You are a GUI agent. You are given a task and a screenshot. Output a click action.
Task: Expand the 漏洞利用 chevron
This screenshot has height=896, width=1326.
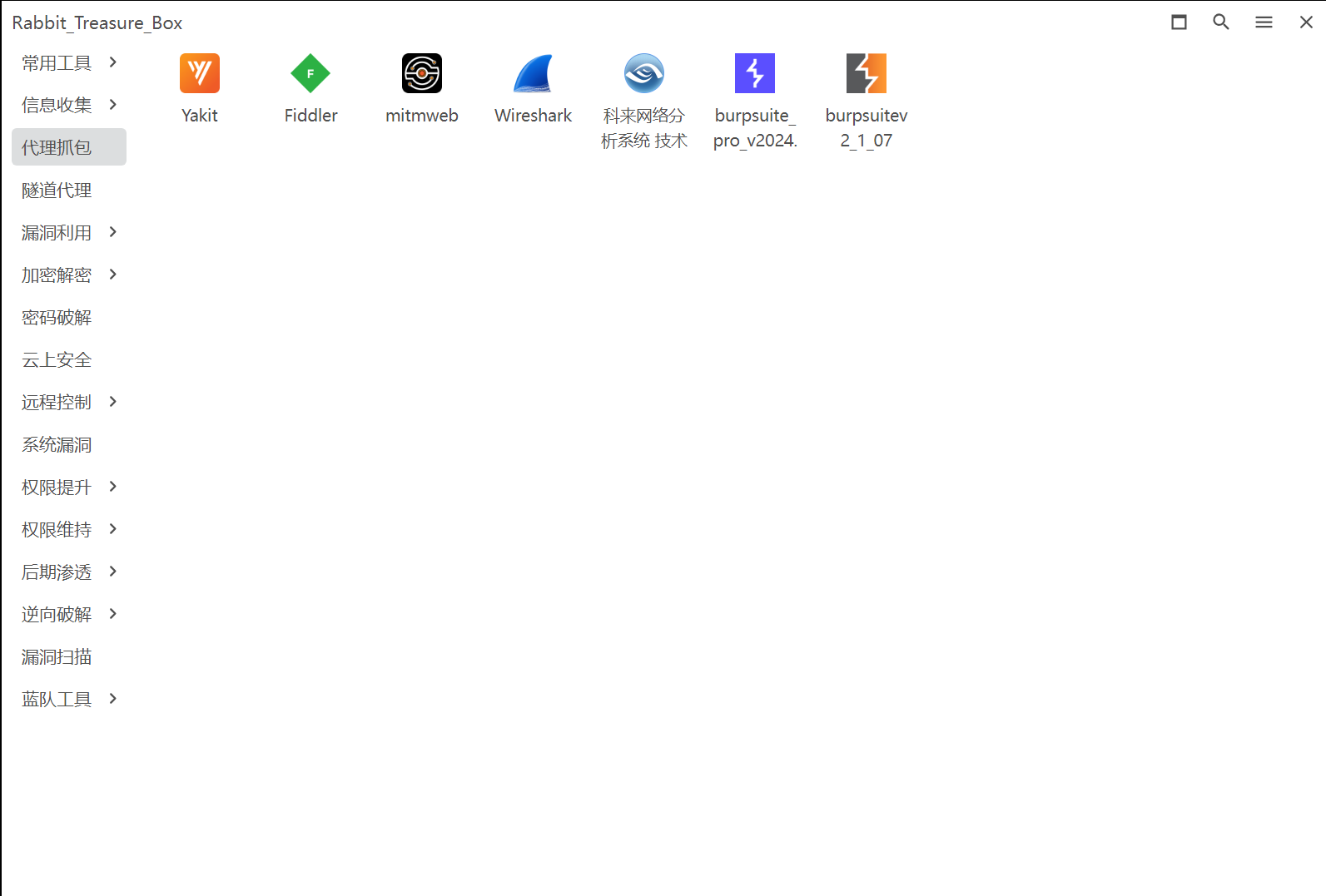(113, 232)
